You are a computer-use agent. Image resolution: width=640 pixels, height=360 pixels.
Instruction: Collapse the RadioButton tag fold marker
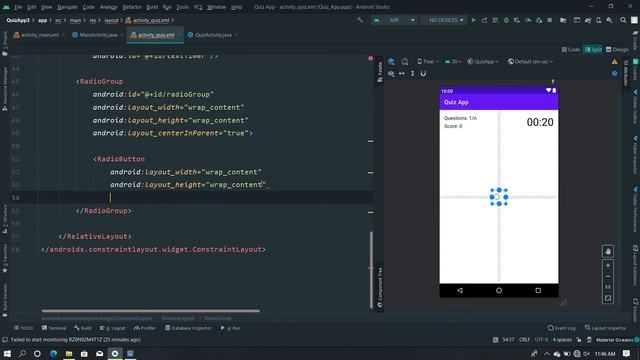point(38,159)
